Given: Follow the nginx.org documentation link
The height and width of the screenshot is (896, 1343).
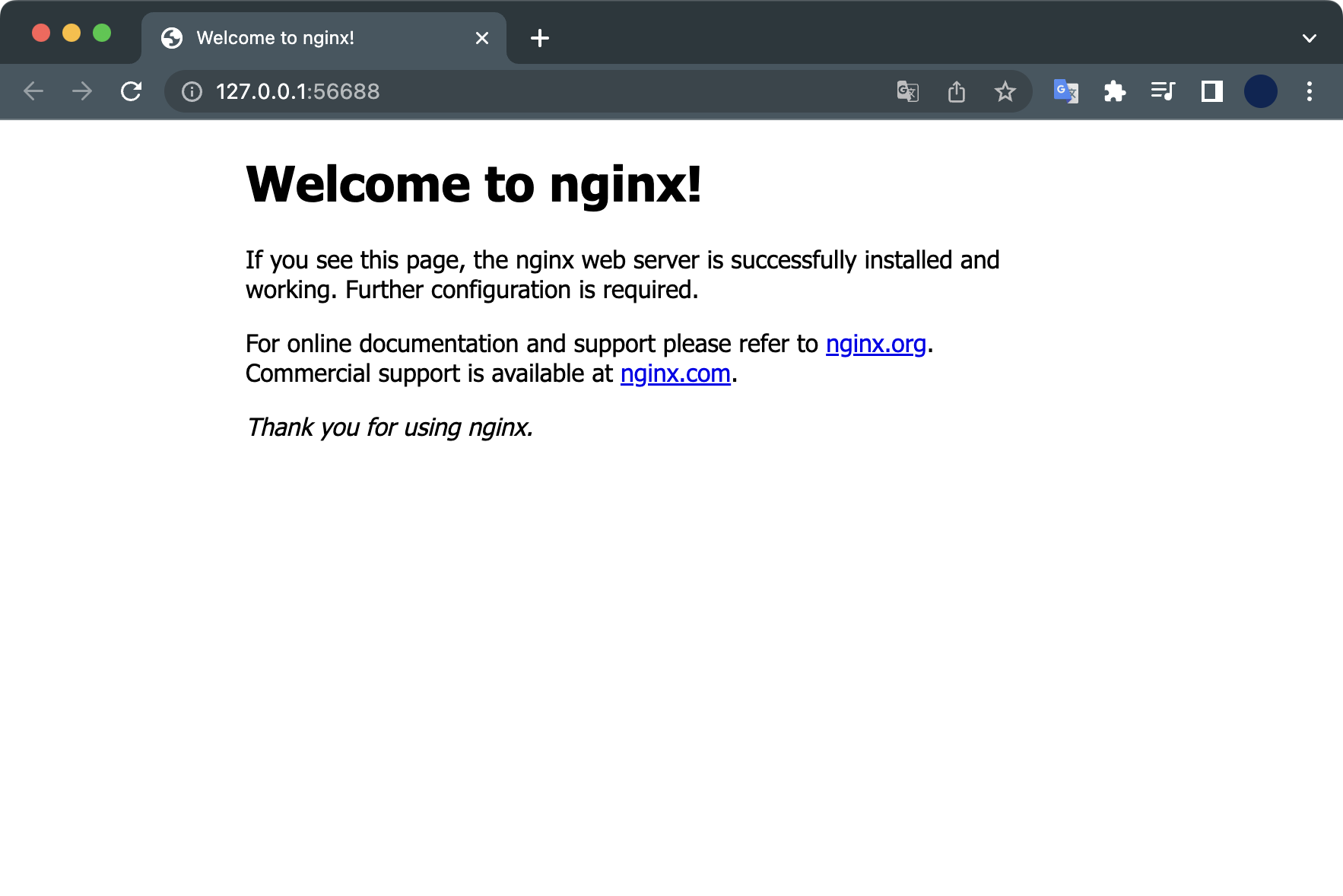Looking at the screenshot, I should tap(876, 344).
